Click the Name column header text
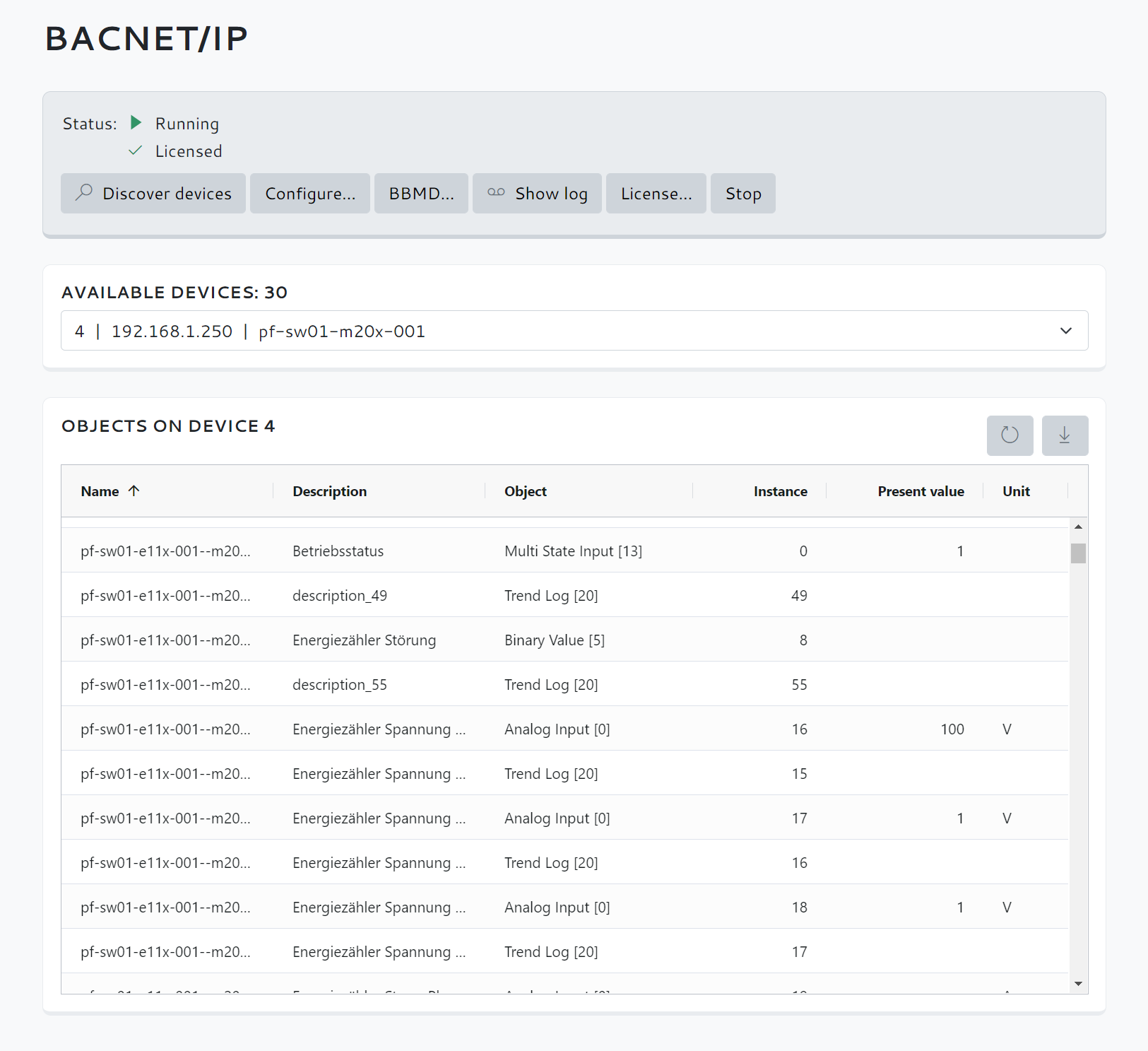1148x1051 pixels. point(100,491)
